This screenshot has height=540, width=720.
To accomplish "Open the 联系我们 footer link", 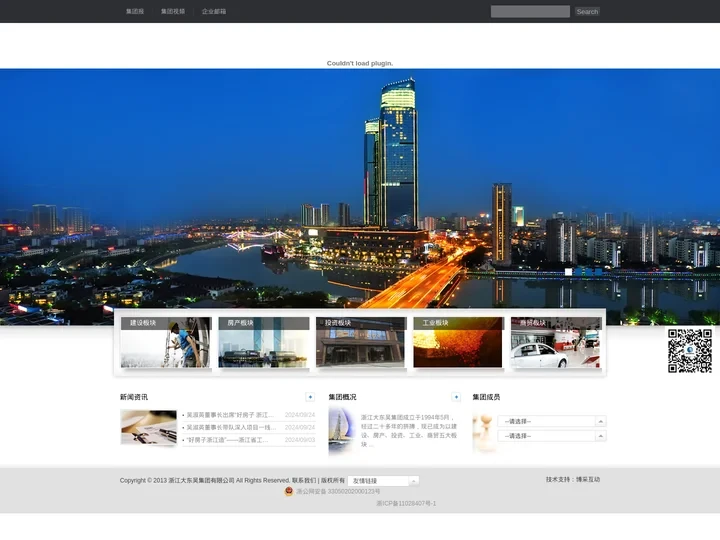I will tap(304, 480).
